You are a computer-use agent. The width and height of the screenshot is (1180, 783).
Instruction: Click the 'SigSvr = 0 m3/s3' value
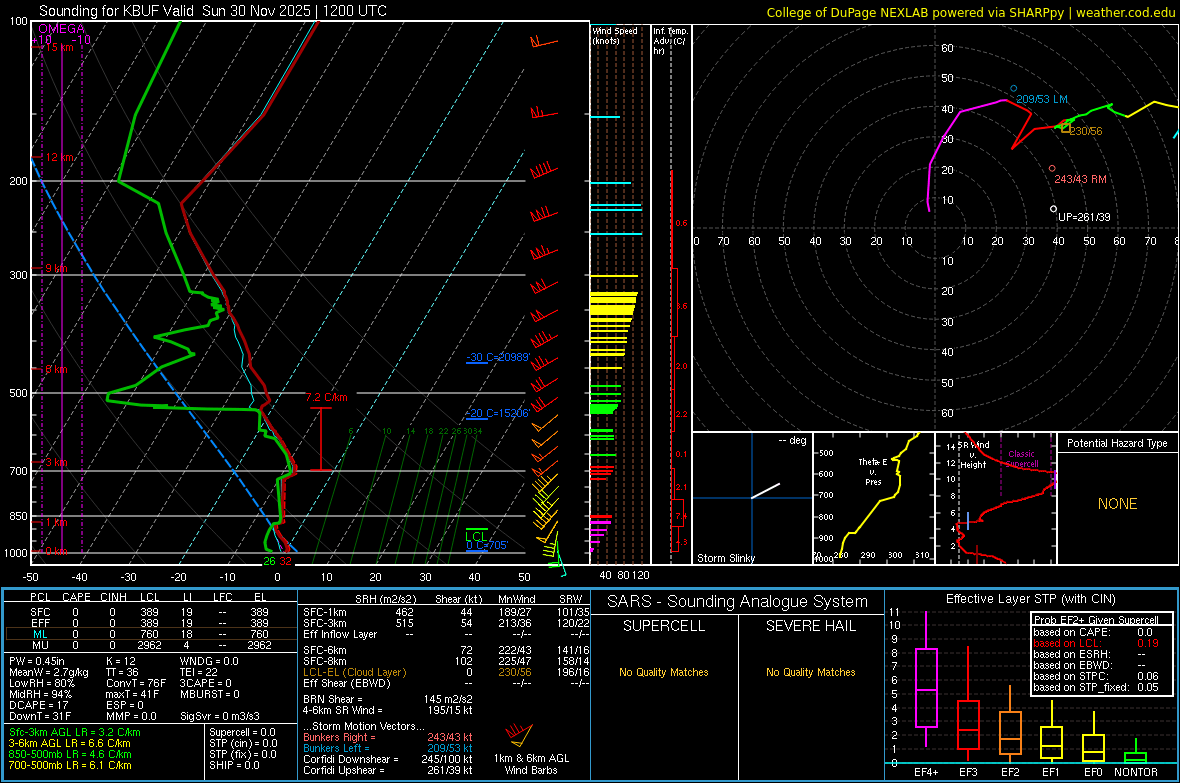(x=220, y=716)
